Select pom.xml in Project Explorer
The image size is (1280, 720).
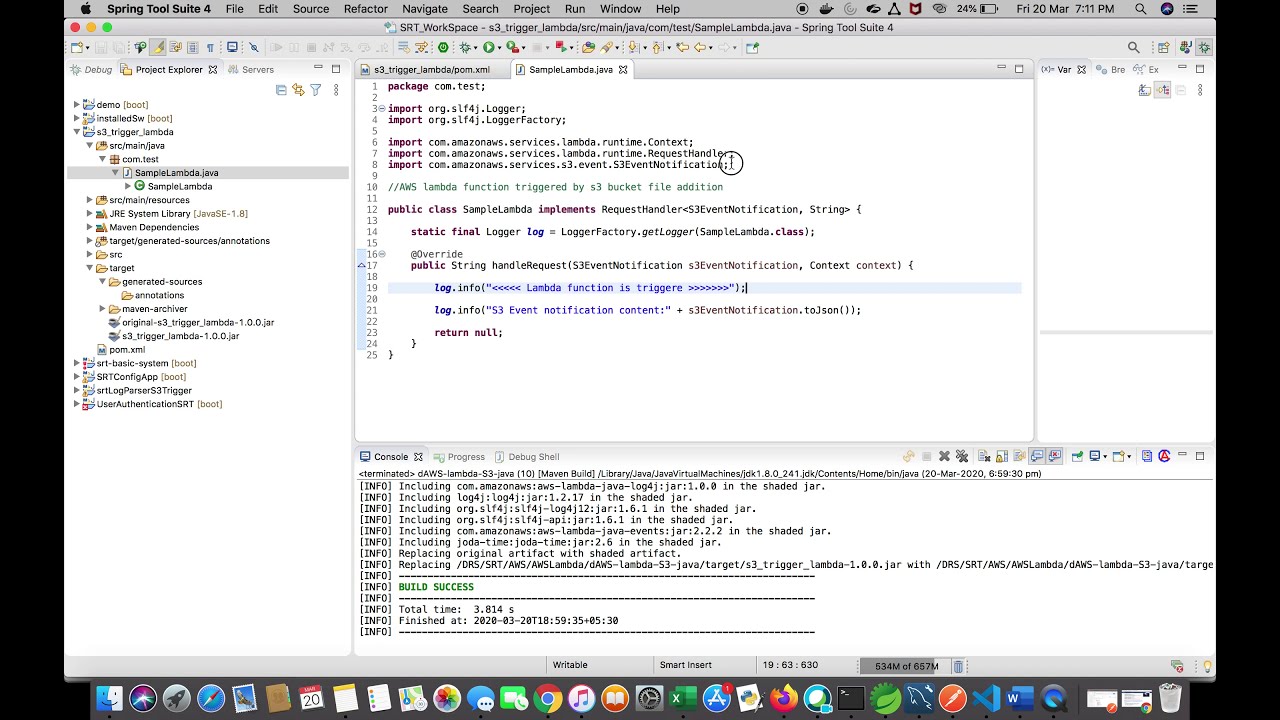tap(121, 350)
